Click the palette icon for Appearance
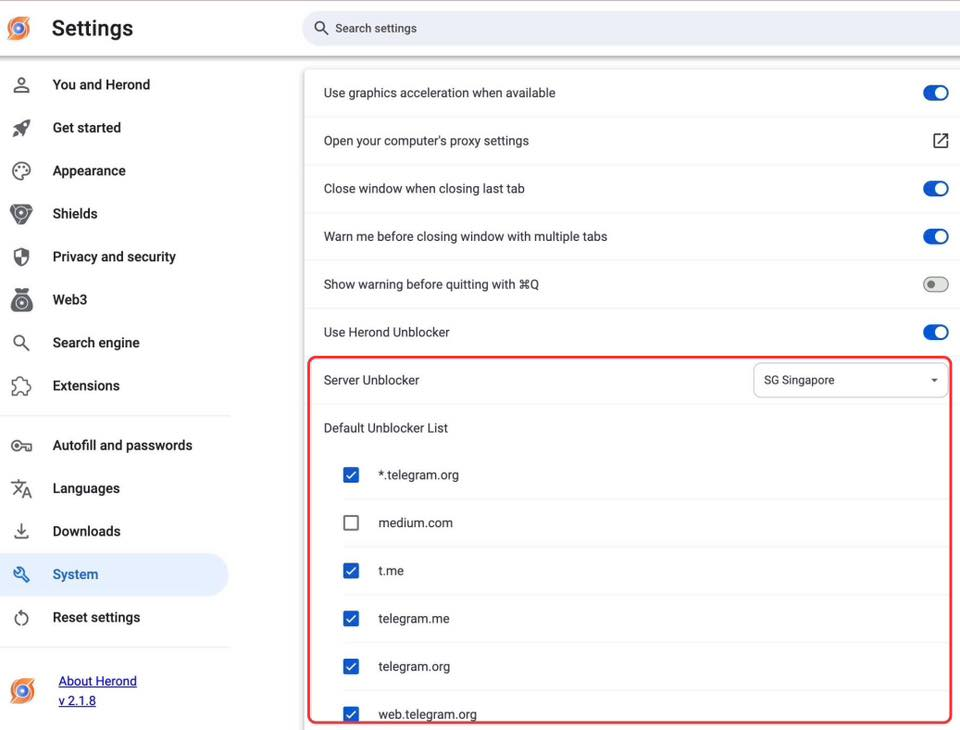This screenshot has height=730, width=960. 21,171
